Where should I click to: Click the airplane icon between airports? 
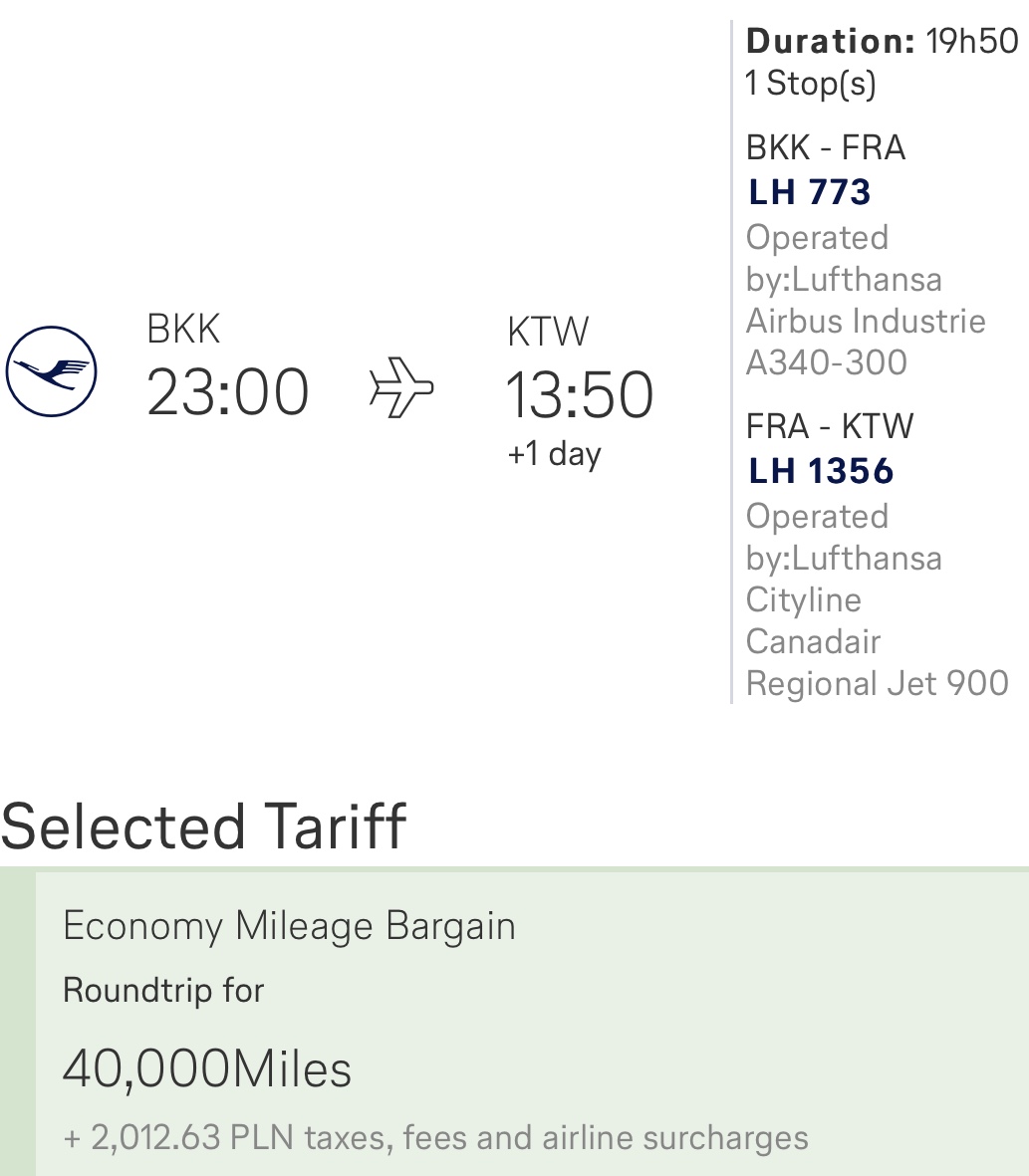tap(401, 387)
